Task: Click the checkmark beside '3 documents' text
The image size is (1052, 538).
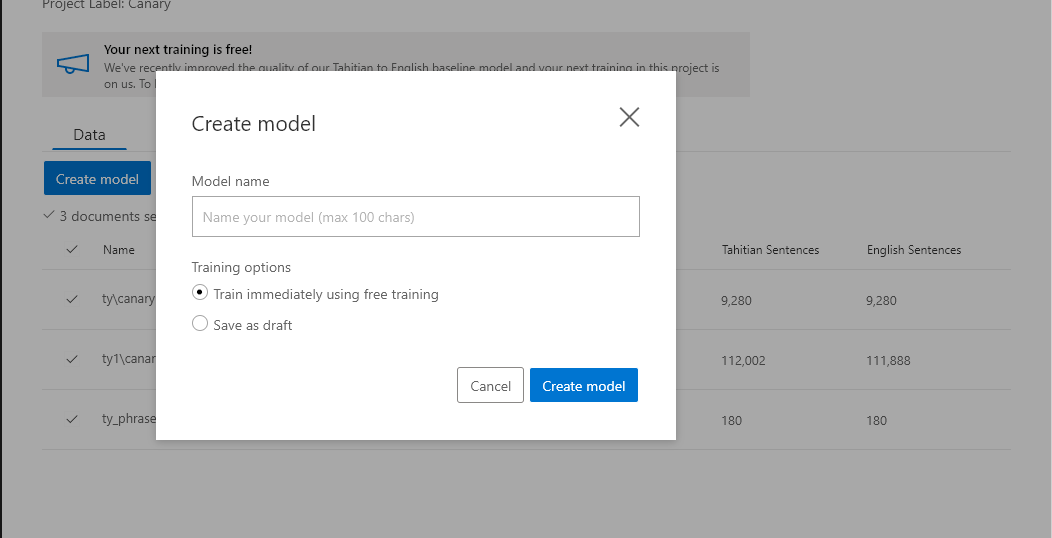Action: [49, 215]
